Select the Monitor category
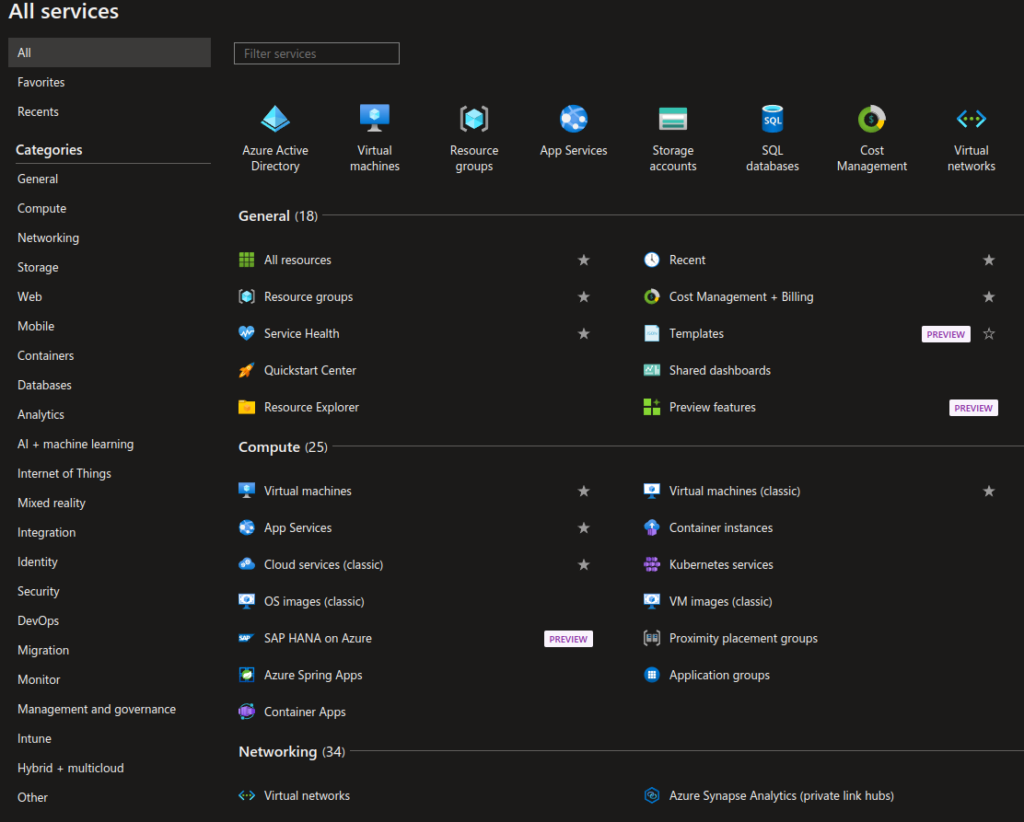1024x822 pixels. click(39, 680)
